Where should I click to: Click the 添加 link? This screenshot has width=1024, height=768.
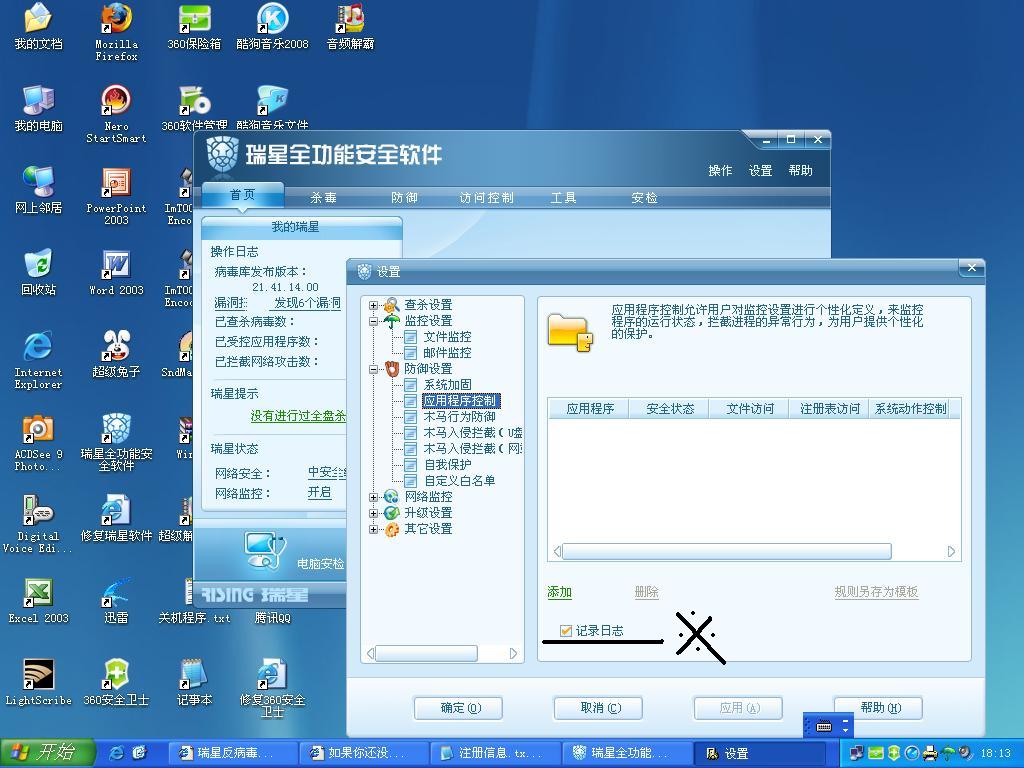coord(559,592)
